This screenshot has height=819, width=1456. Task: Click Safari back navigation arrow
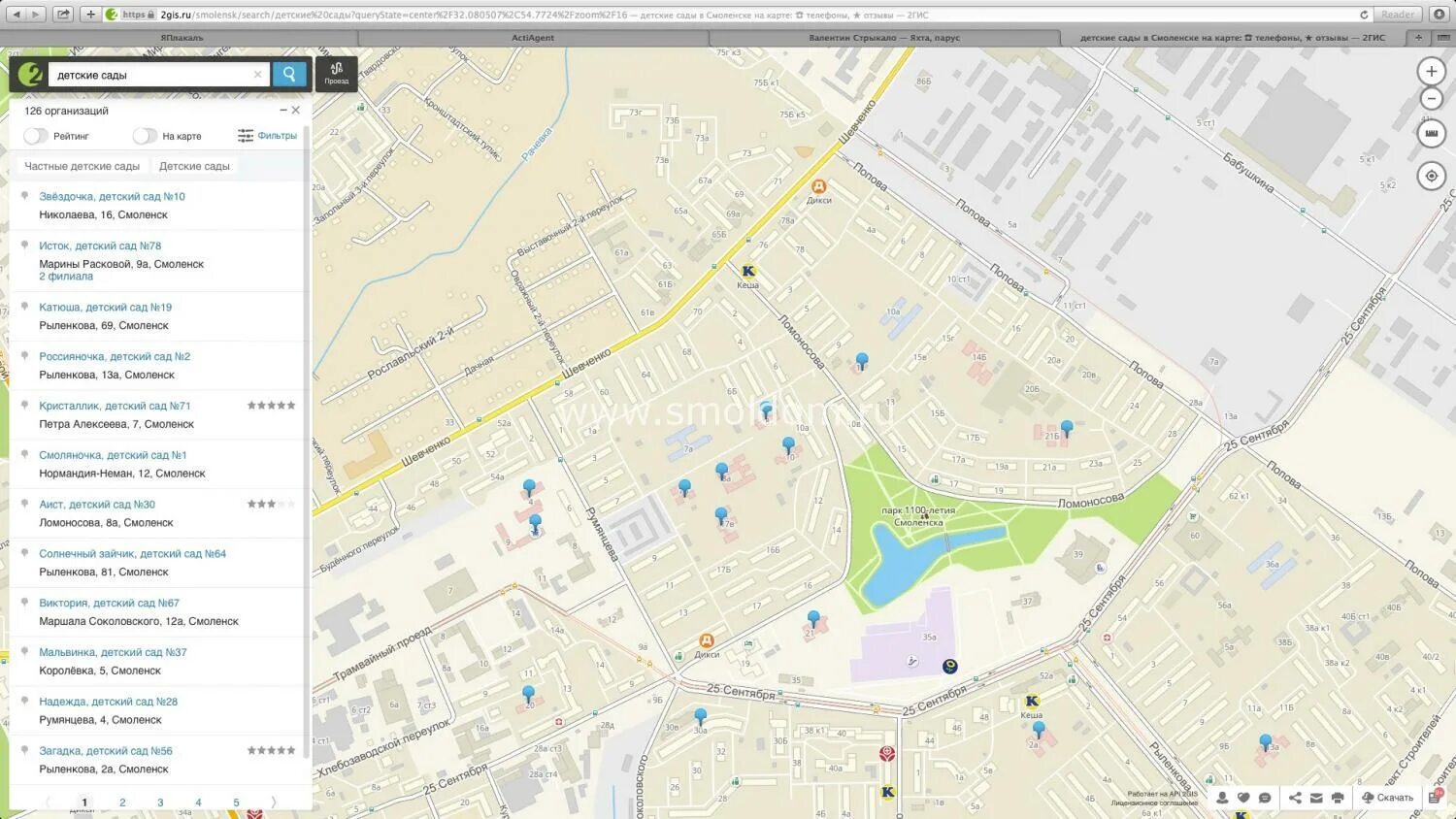click(16, 14)
